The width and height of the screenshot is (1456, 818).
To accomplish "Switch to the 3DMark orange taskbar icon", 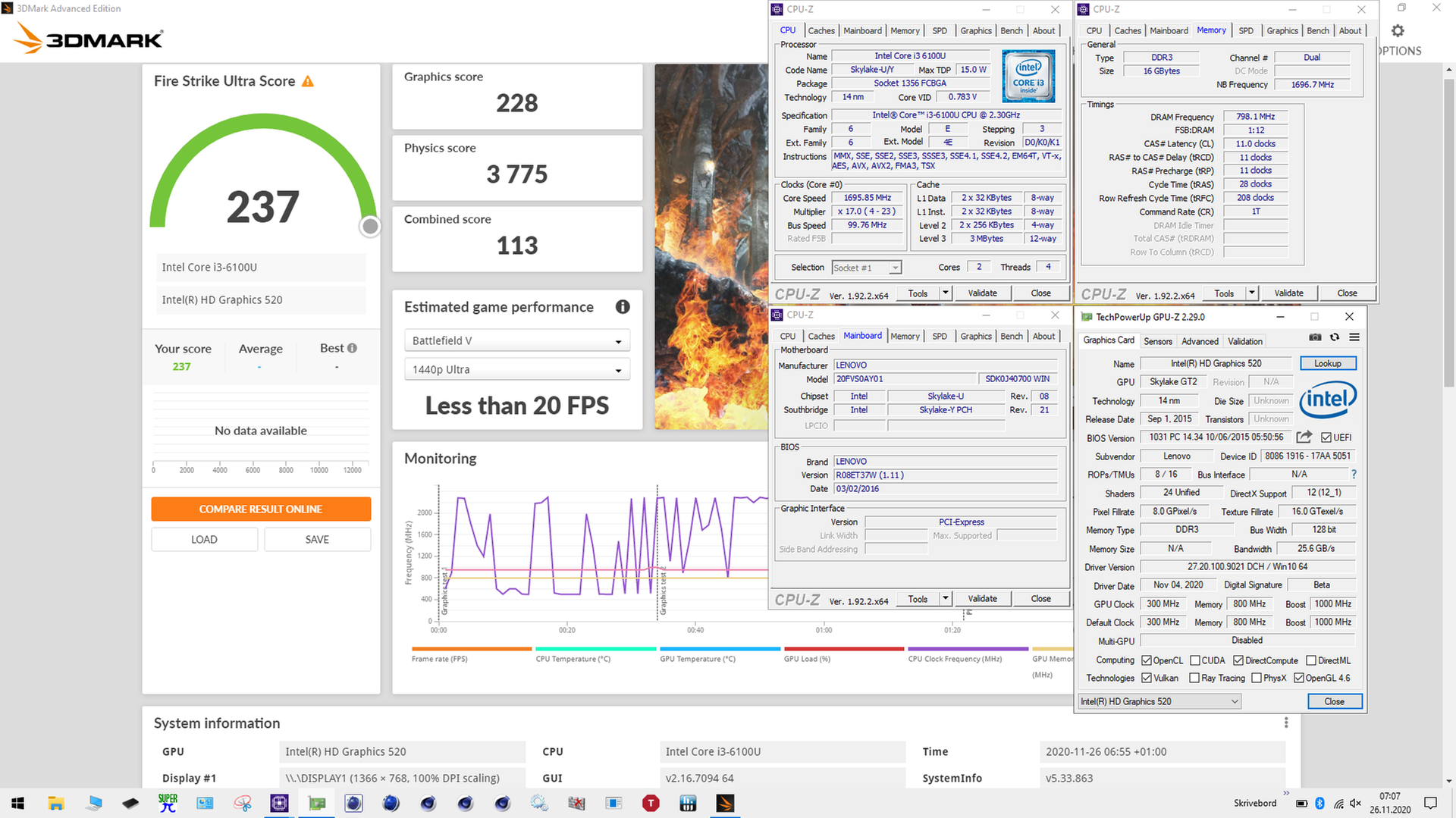I will pyautogui.click(x=725, y=803).
